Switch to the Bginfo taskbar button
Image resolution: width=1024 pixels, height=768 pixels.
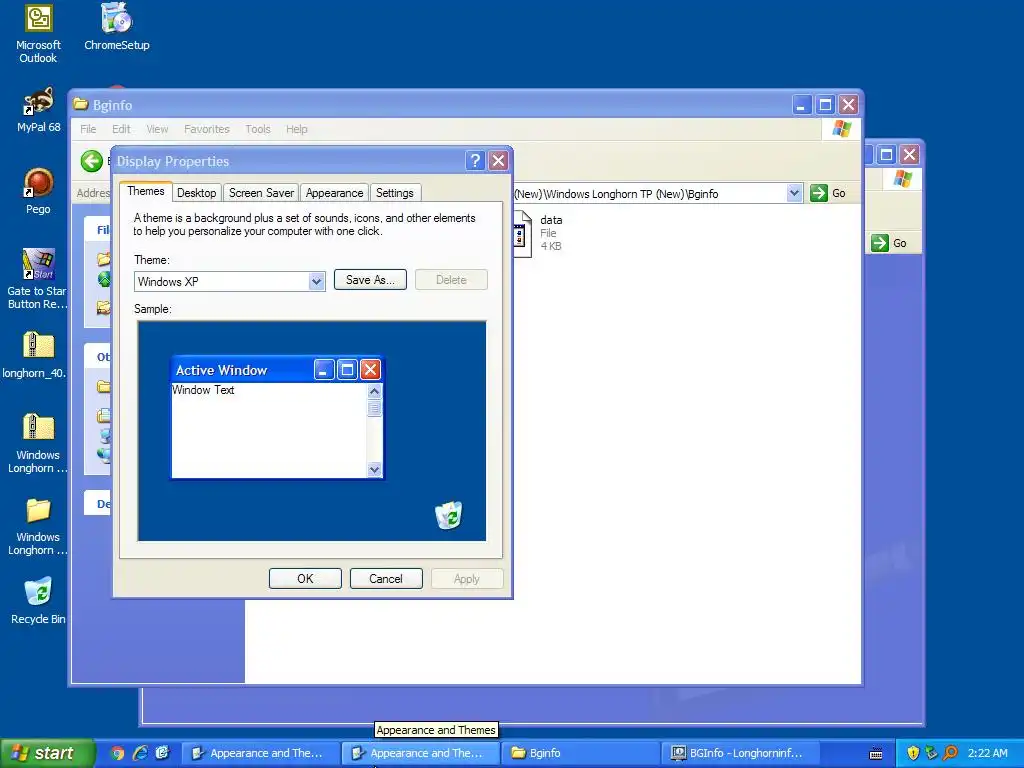(581, 753)
